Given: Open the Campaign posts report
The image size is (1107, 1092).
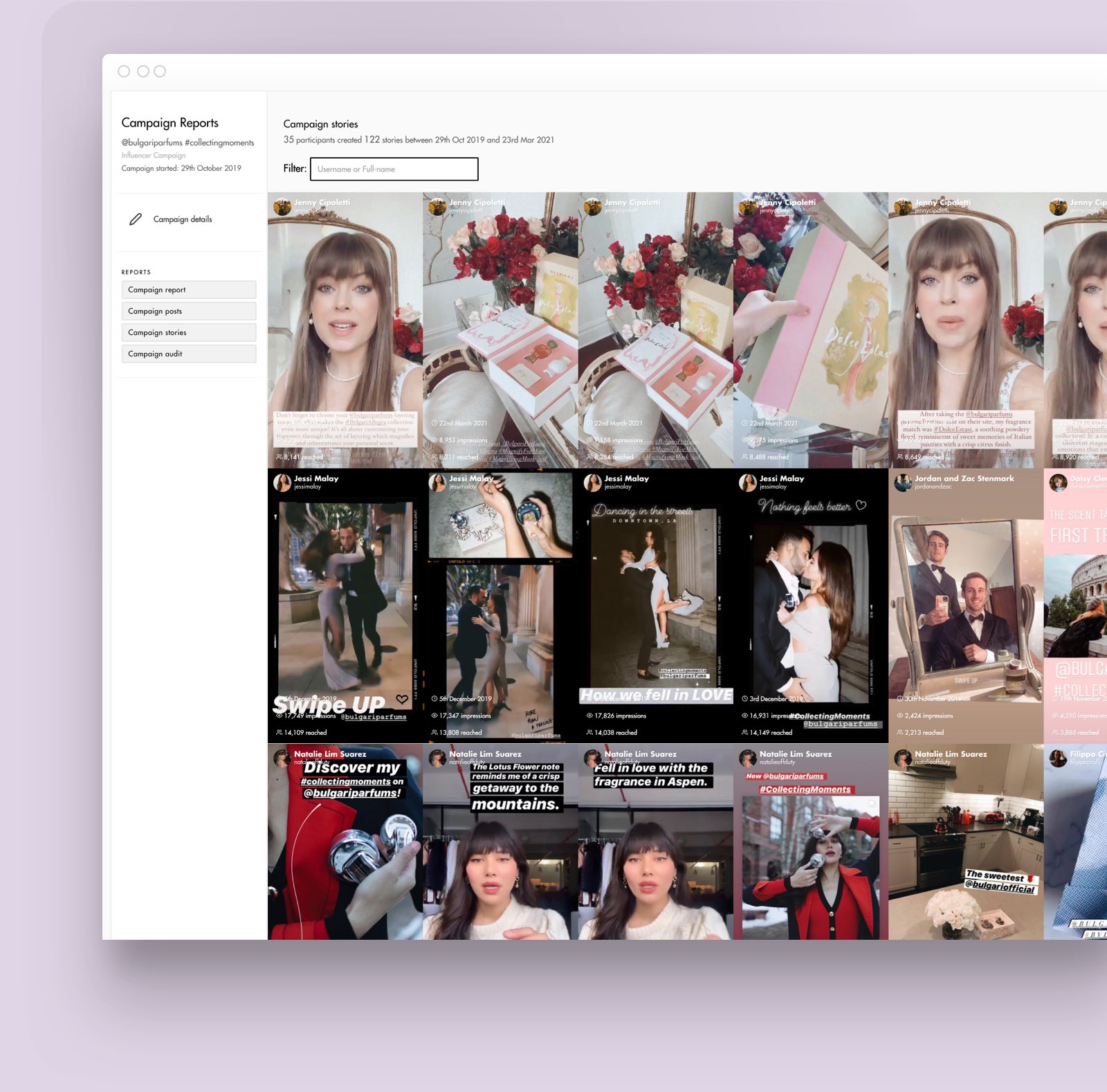Looking at the screenshot, I should [188, 311].
